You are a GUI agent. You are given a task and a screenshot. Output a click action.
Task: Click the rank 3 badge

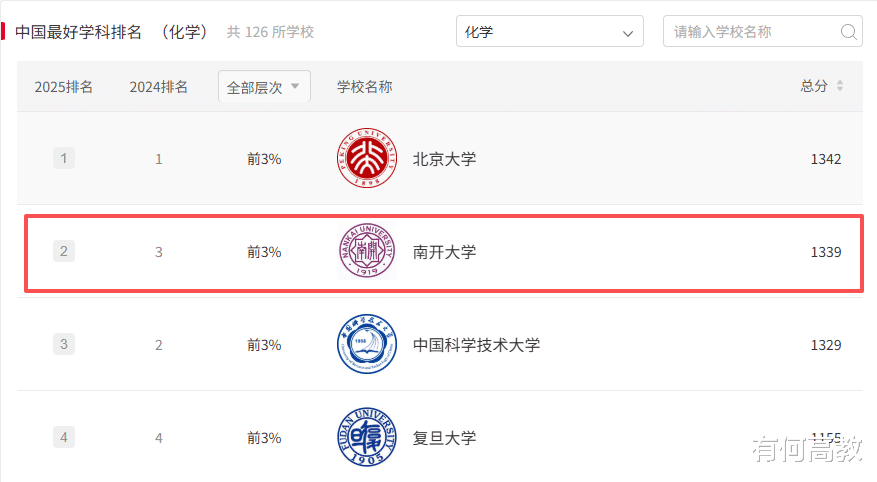coord(64,345)
